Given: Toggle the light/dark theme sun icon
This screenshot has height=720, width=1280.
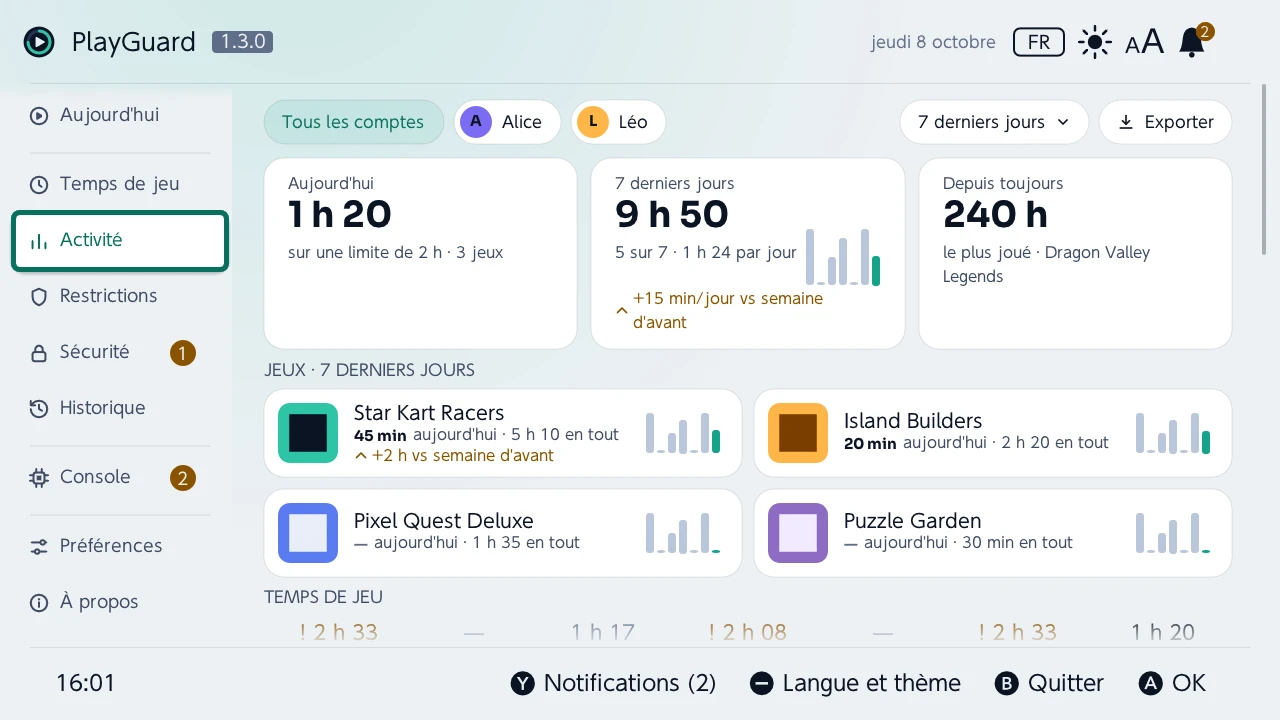Looking at the screenshot, I should coord(1095,42).
